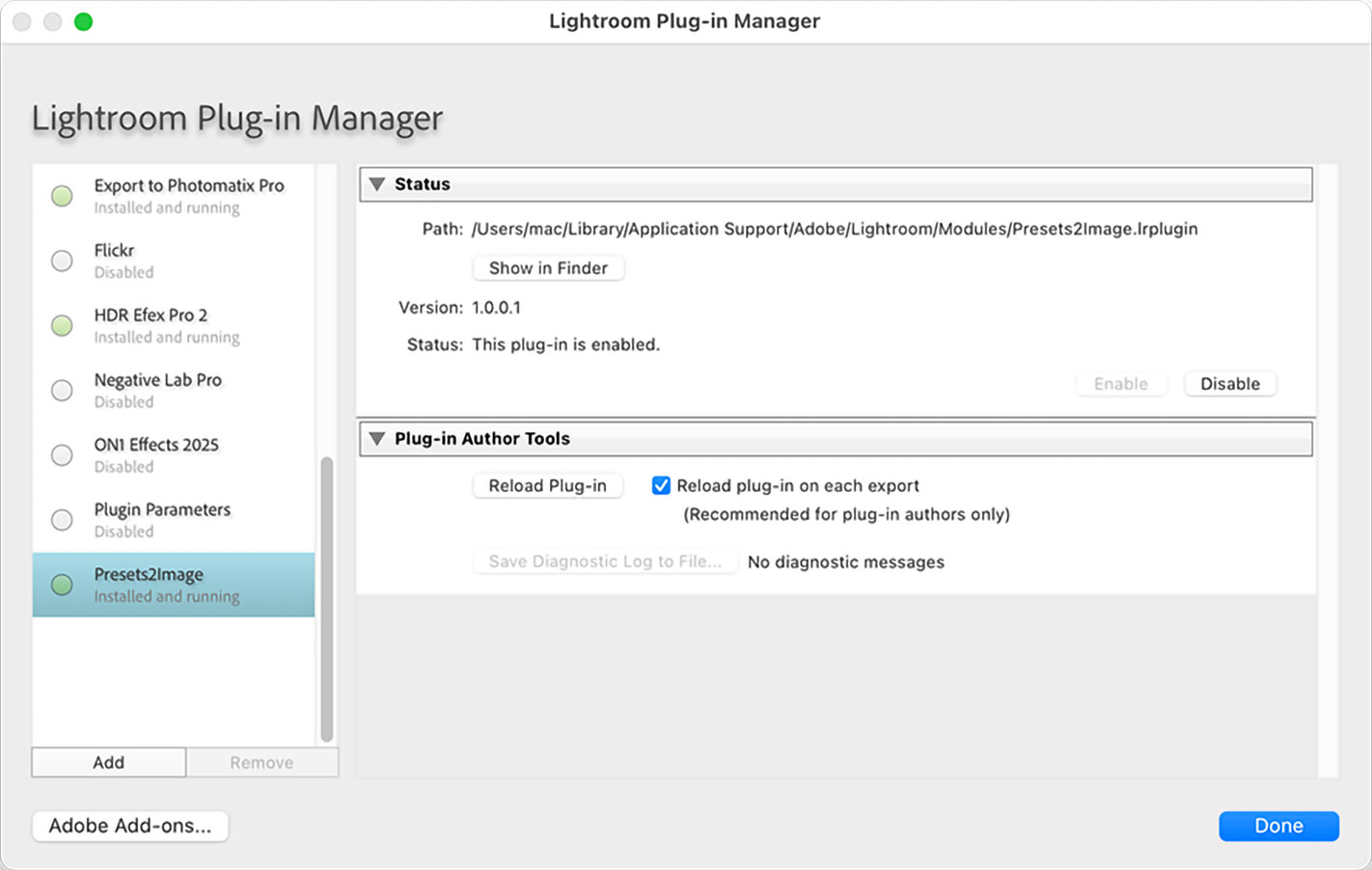
Task: Collapse the Status section triangle
Action: (377, 184)
